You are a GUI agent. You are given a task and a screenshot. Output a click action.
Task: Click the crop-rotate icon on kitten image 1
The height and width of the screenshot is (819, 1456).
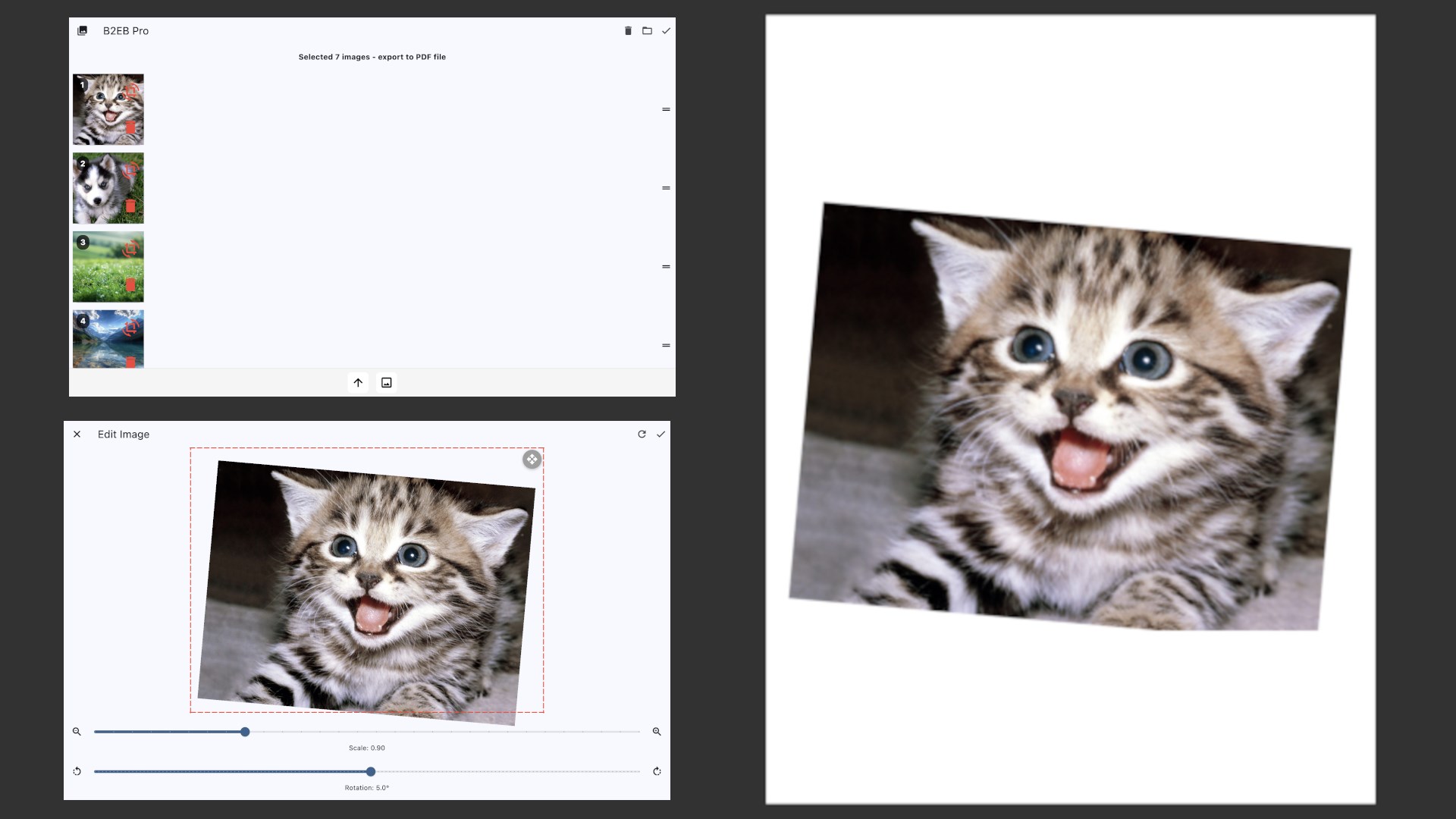point(131,91)
